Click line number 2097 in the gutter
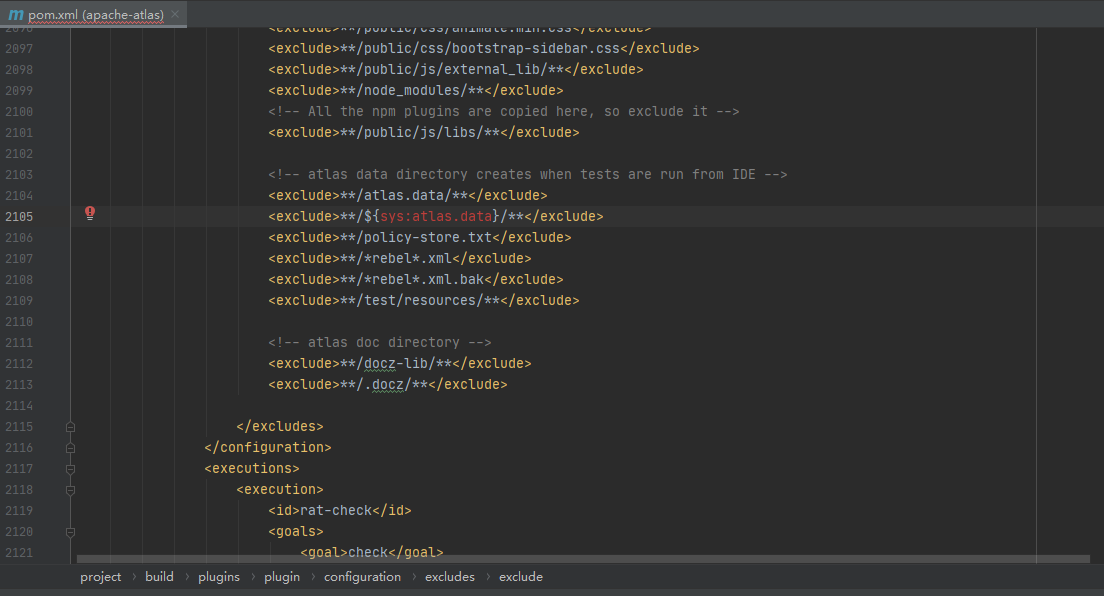 pos(19,49)
